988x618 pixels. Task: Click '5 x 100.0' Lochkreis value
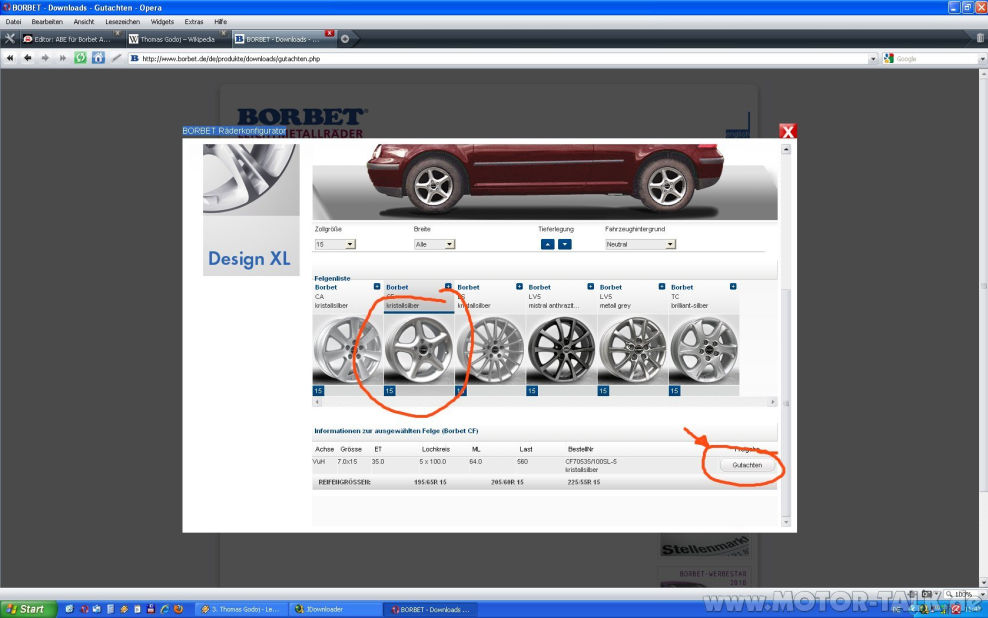tap(433, 461)
